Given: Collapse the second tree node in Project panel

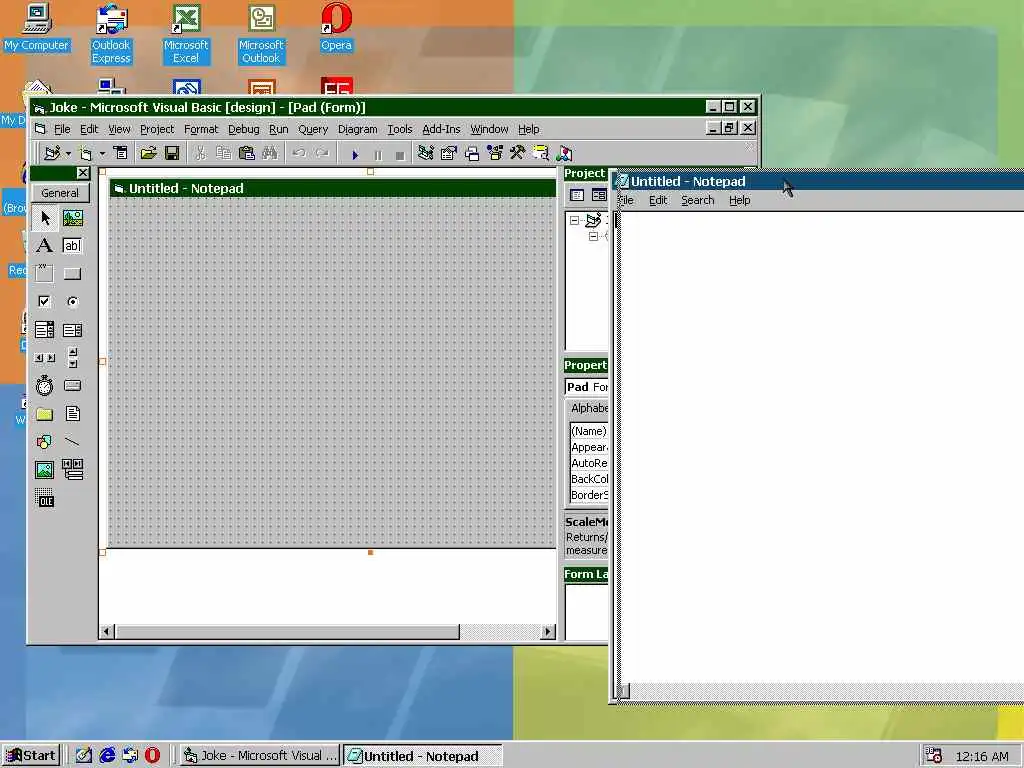Looking at the screenshot, I should pyautogui.click(x=593, y=236).
